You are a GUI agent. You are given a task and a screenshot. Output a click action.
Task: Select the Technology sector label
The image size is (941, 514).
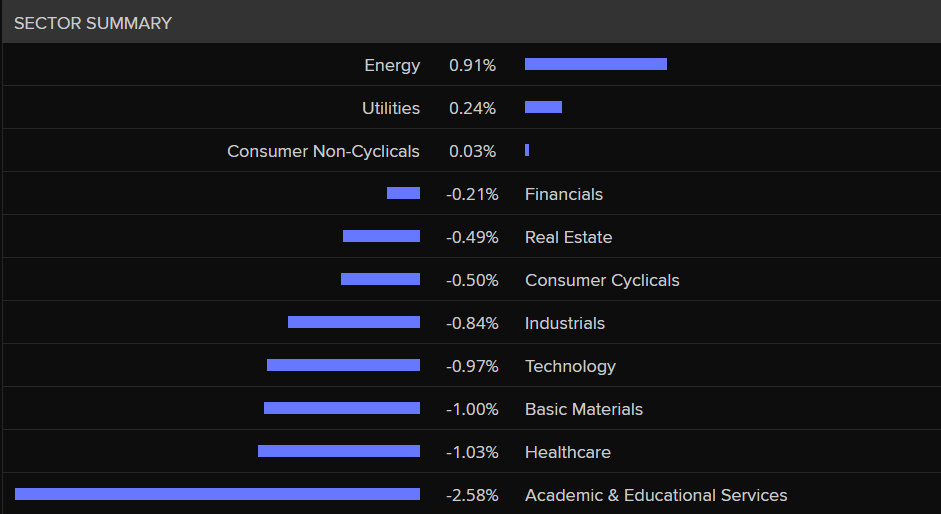[x=570, y=366]
